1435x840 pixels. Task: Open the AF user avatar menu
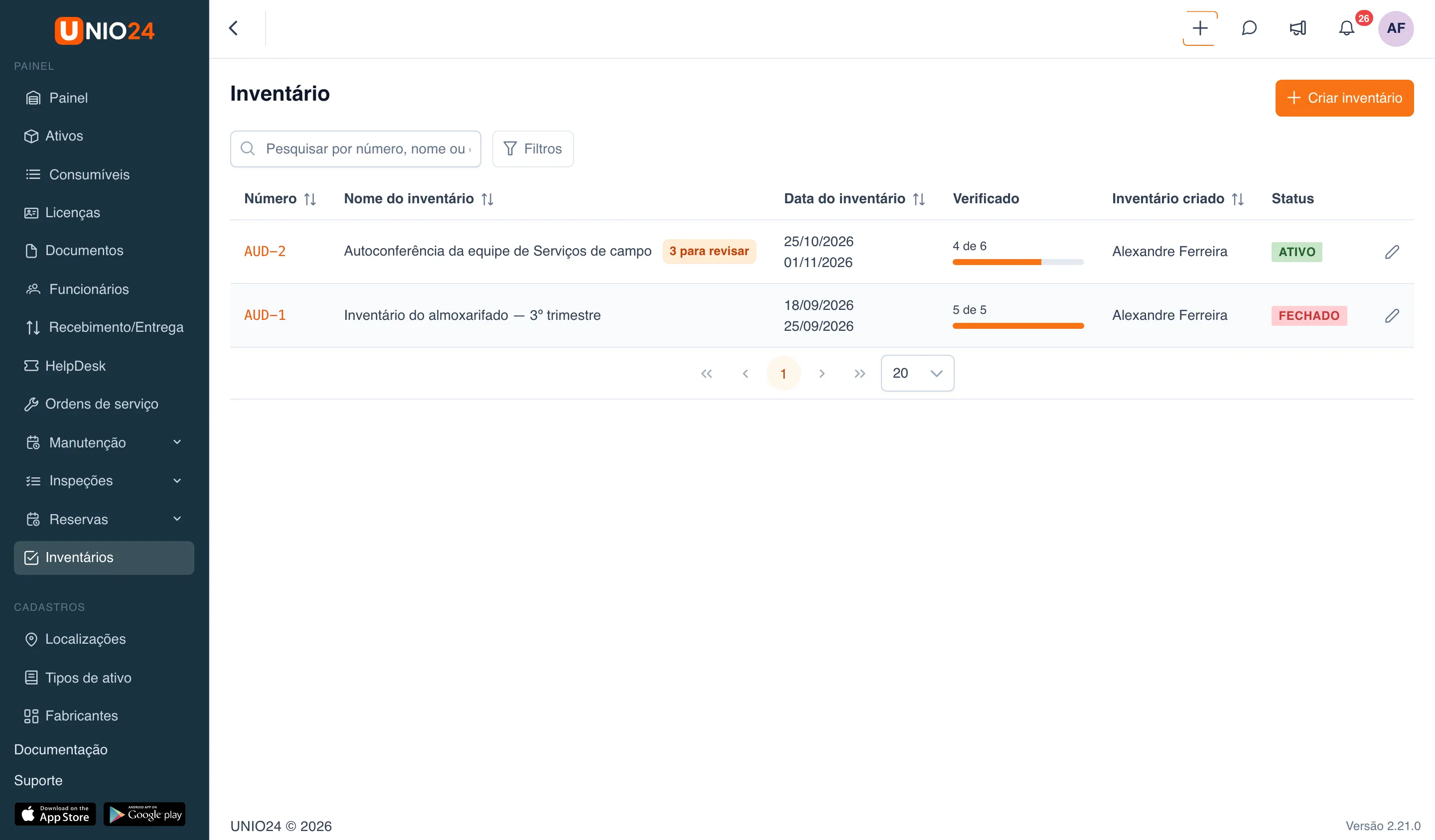point(1395,28)
